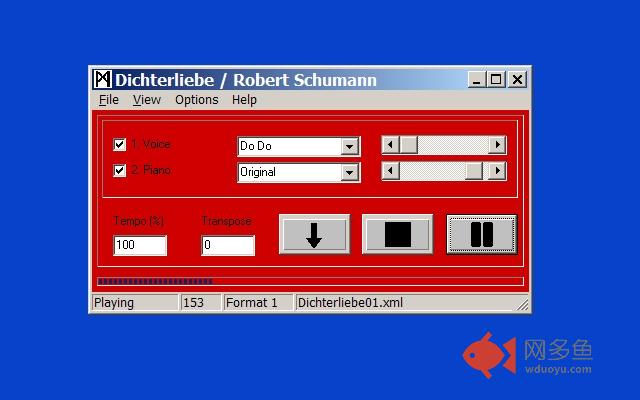640x400 pixels.
Task: Maximize the Dichterliebe window
Action: coord(496,79)
